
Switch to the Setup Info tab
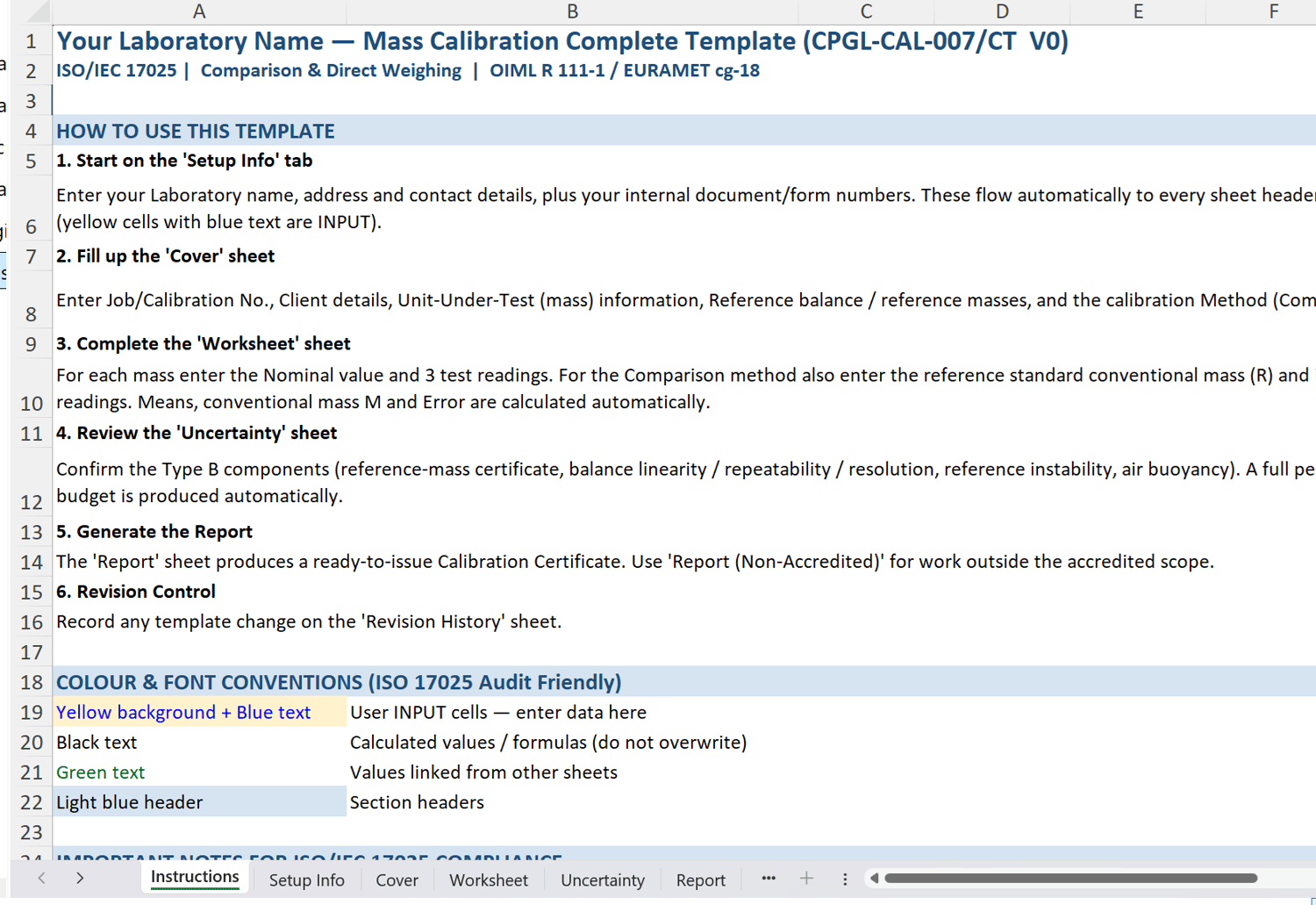[306, 880]
